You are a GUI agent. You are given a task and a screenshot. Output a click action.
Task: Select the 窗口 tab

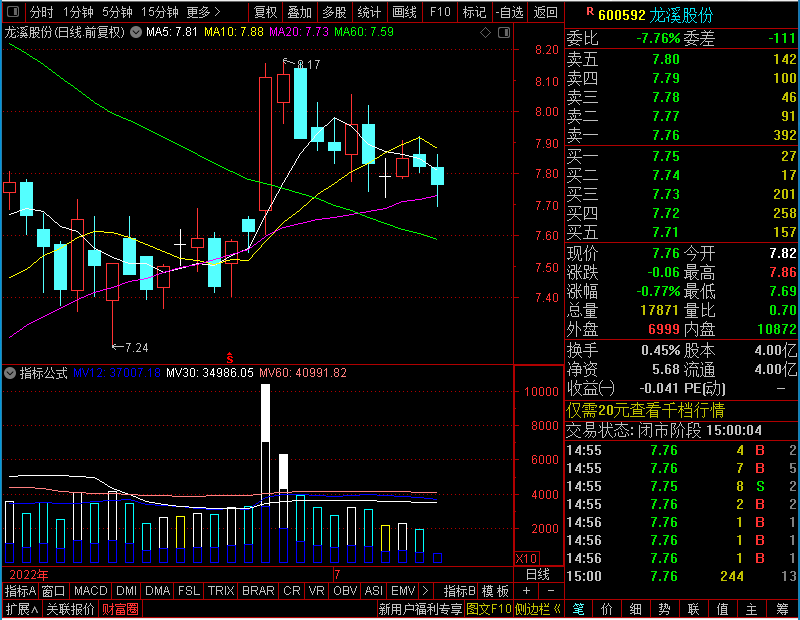[54, 591]
